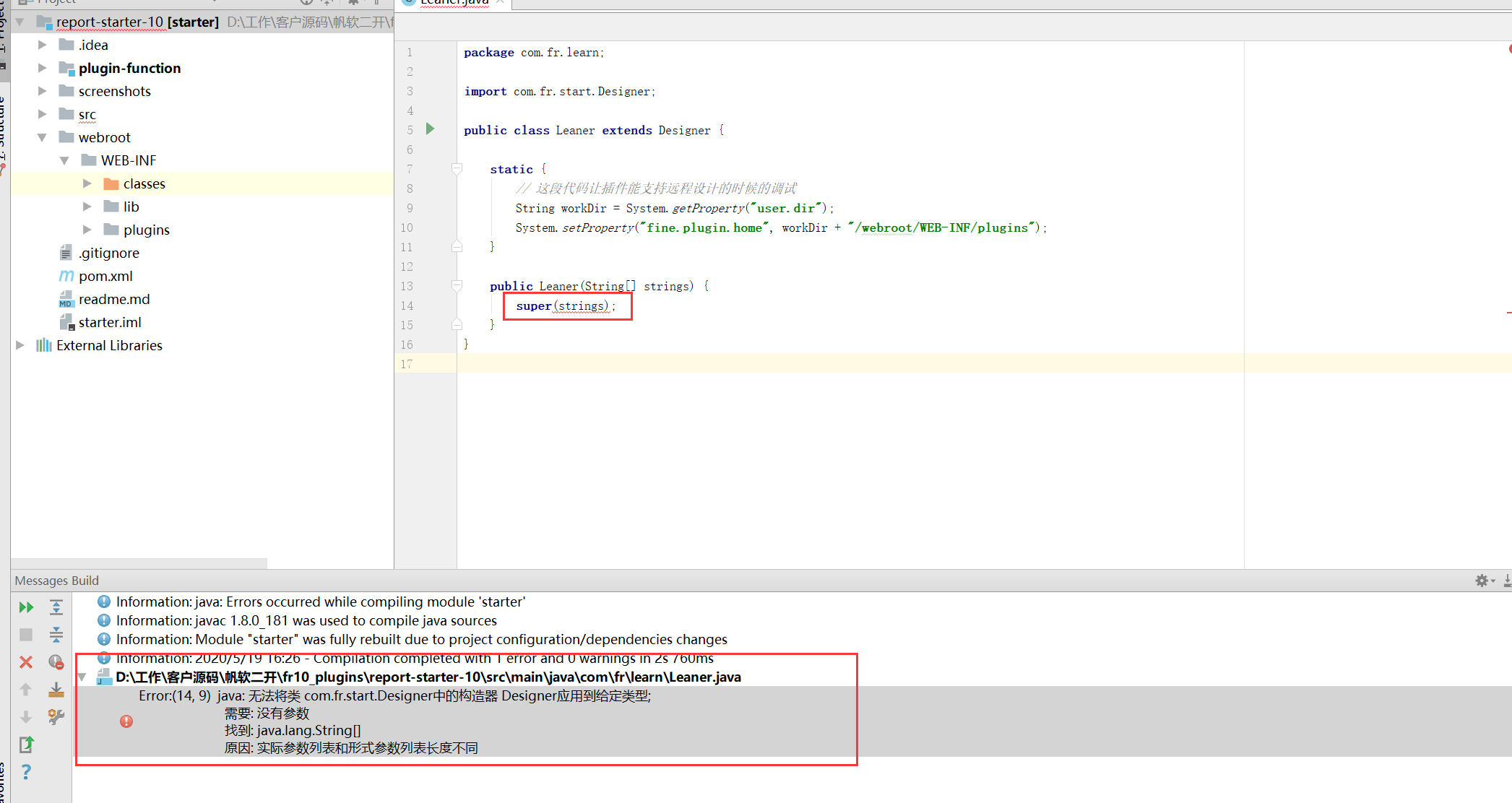This screenshot has height=803, width=1512.
Task: Click the 'package com.fr.learn;' line
Action: pyautogui.click(x=534, y=52)
